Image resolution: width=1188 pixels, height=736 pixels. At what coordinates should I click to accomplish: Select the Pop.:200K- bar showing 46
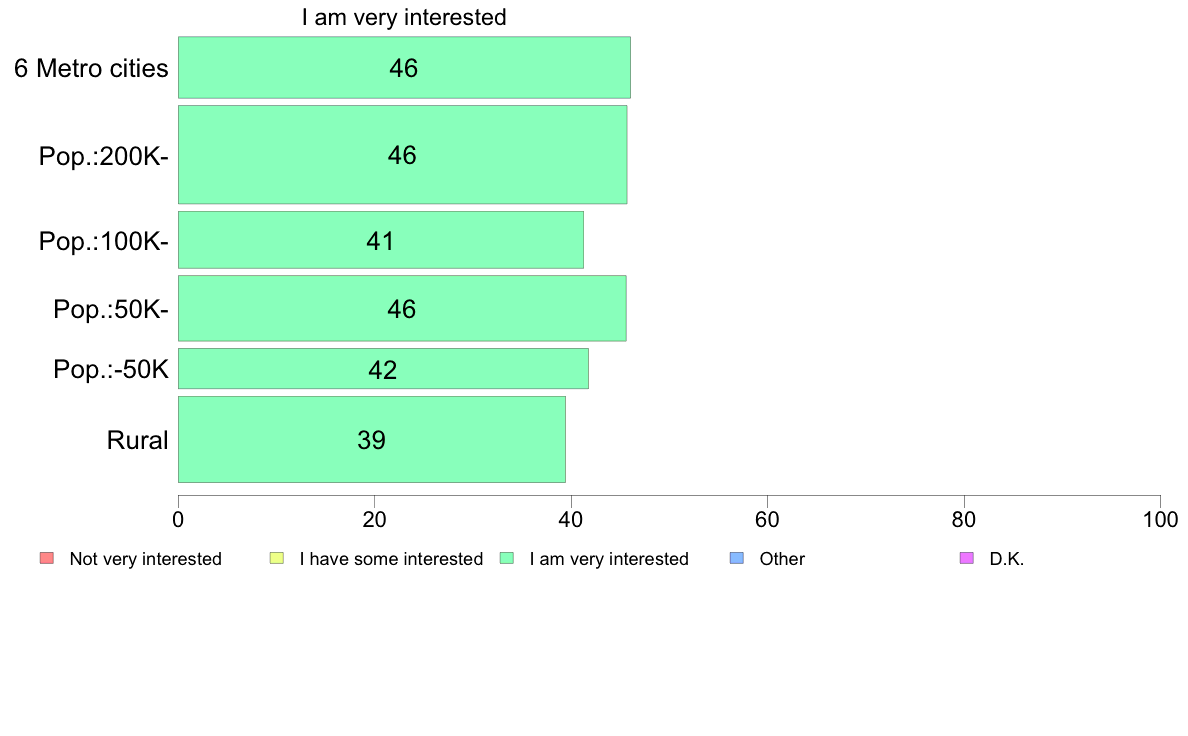coord(402,155)
